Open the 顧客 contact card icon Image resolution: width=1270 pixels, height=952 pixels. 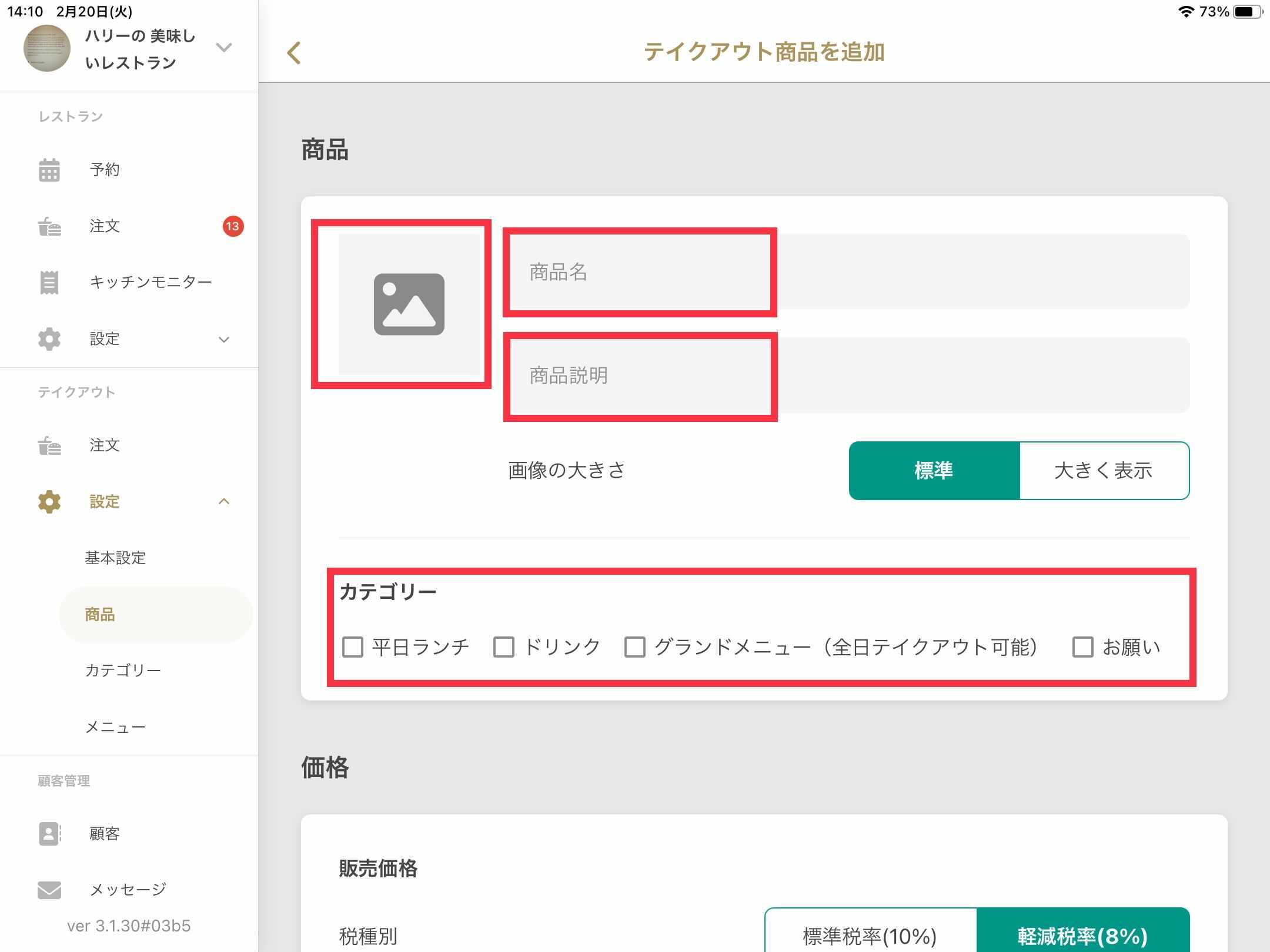[49, 833]
